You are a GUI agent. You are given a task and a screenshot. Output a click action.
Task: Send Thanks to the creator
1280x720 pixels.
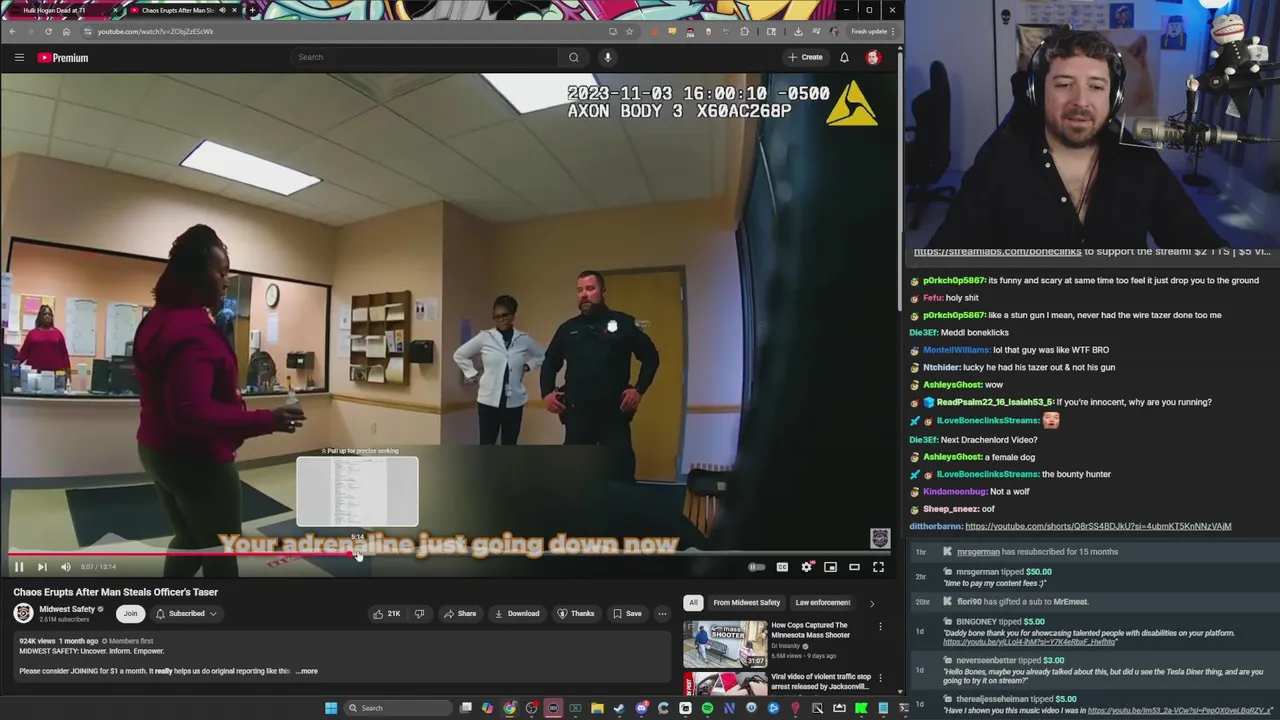pos(576,613)
